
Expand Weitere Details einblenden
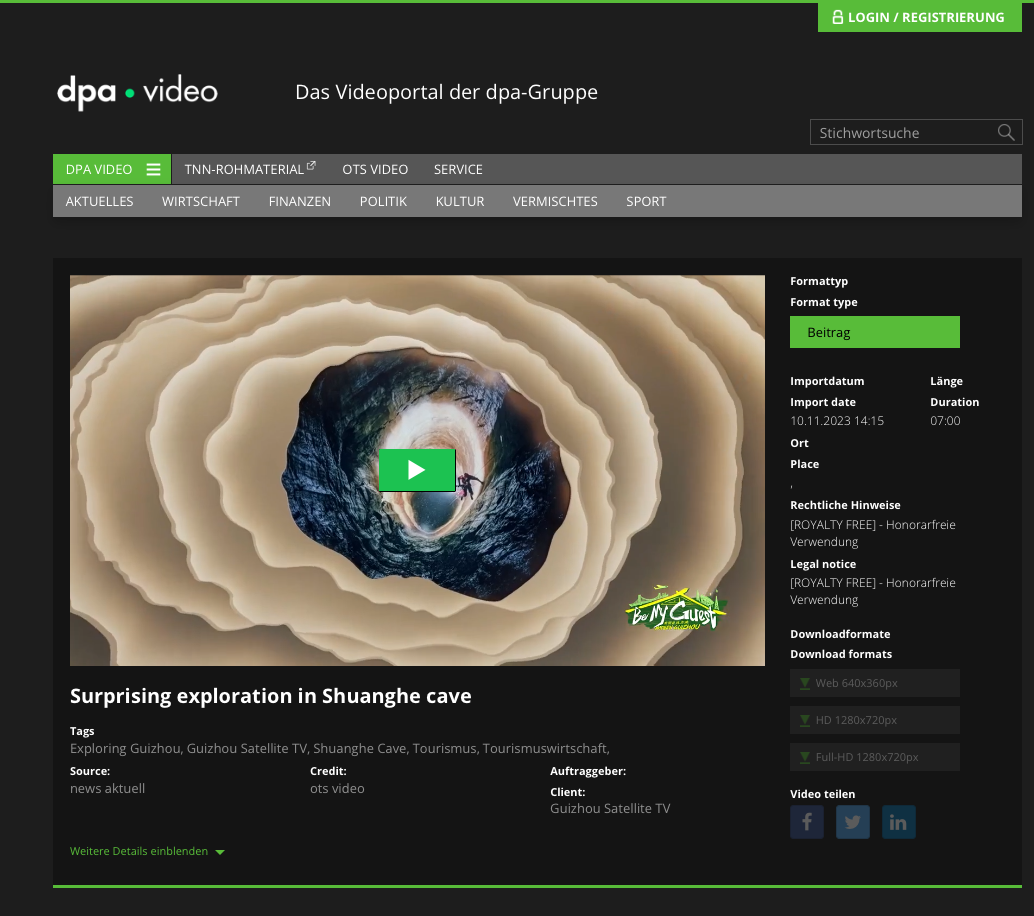coord(147,851)
